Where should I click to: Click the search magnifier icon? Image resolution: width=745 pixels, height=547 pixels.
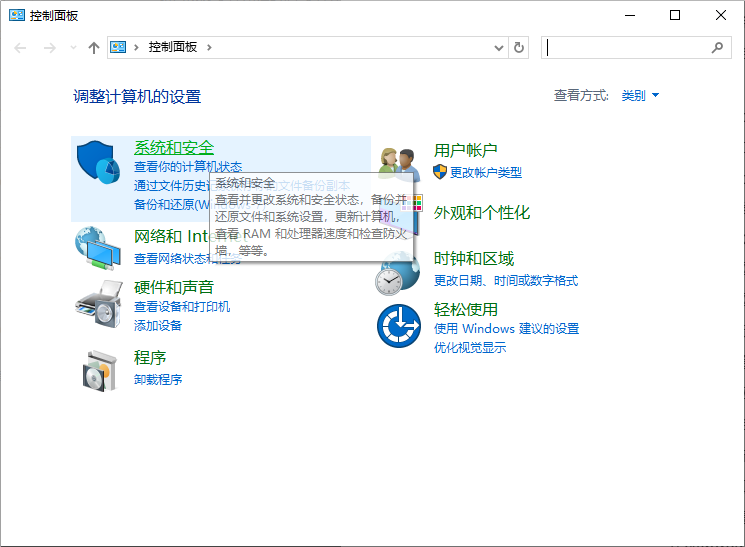(717, 48)
